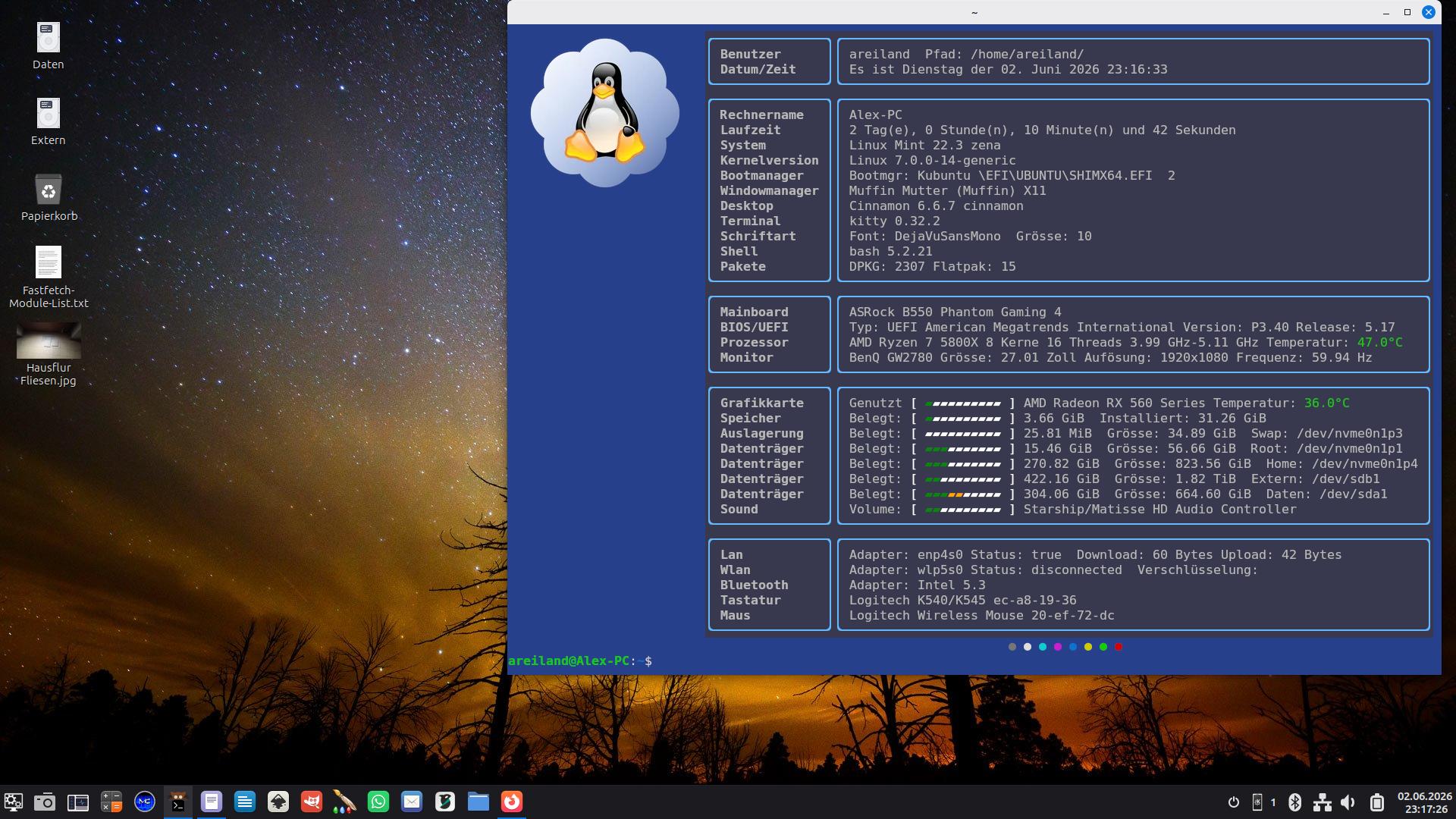Open the file manager folder icon

coord(479,802)
